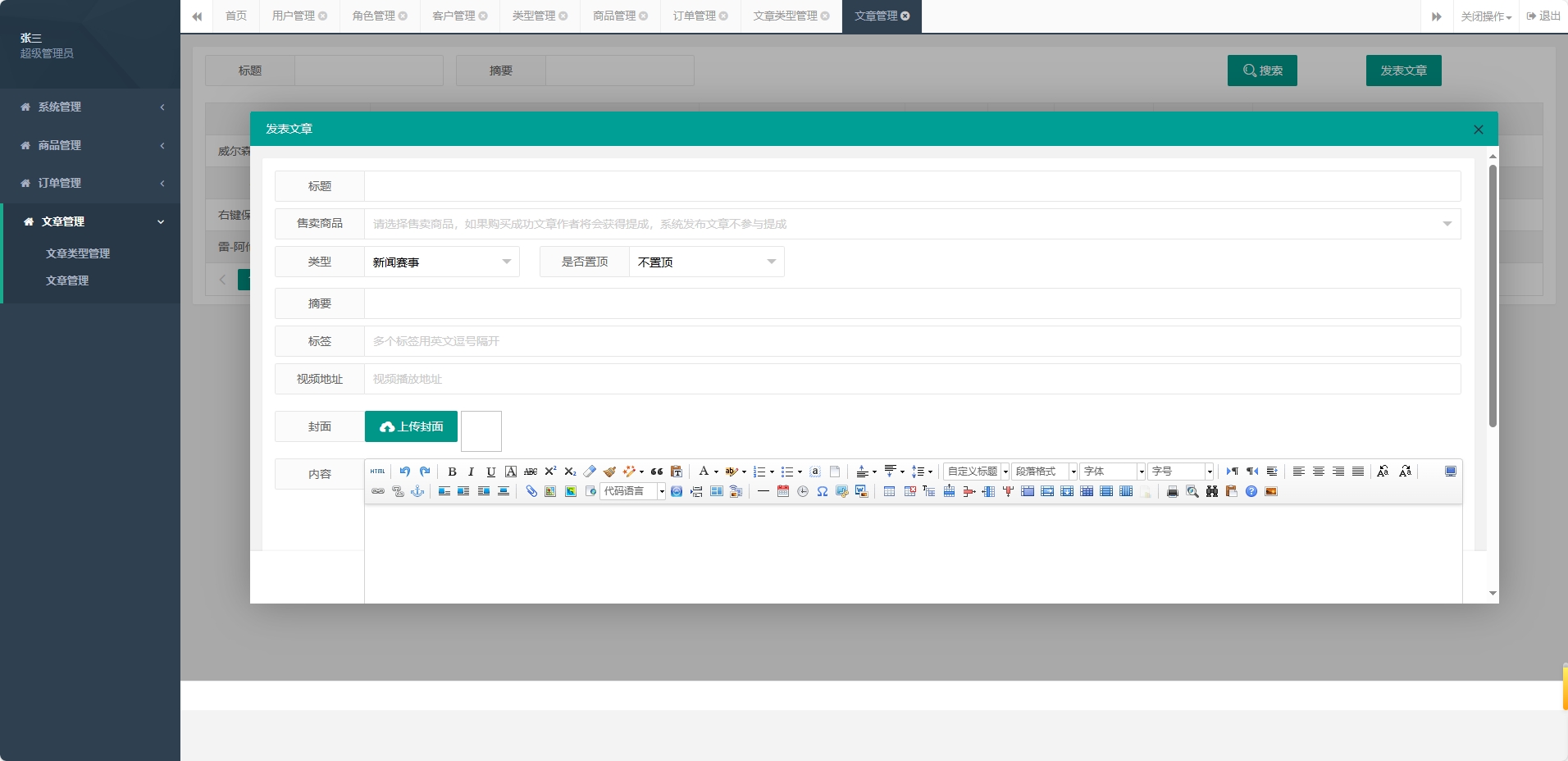Expand 系统管理 in the sidebar
The height and width of the screenshot is (761, 1568).
pos(90,107)
